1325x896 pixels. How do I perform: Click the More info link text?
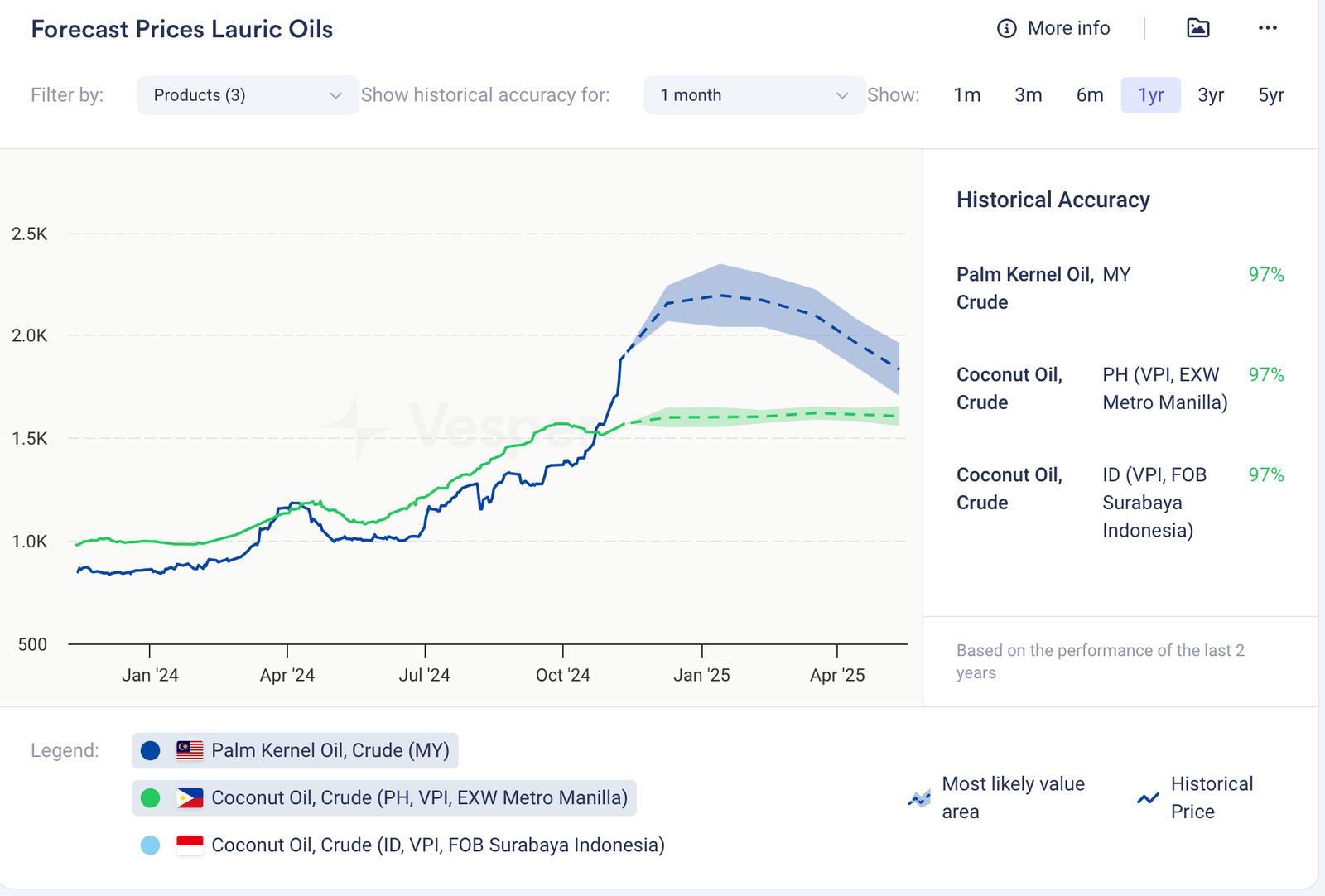[x=1068, y=29]
